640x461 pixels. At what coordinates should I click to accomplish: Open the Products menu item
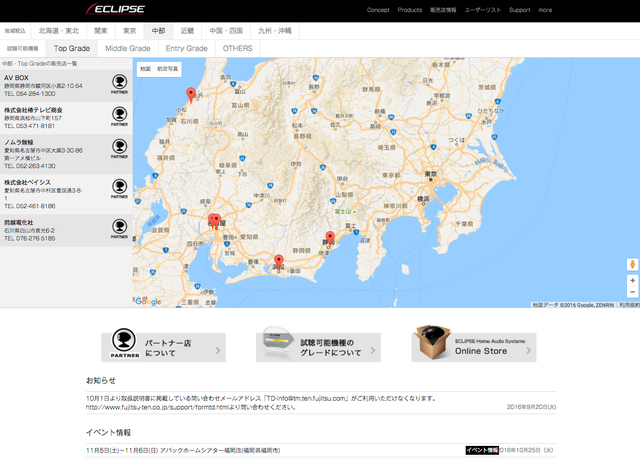(410, 10)
